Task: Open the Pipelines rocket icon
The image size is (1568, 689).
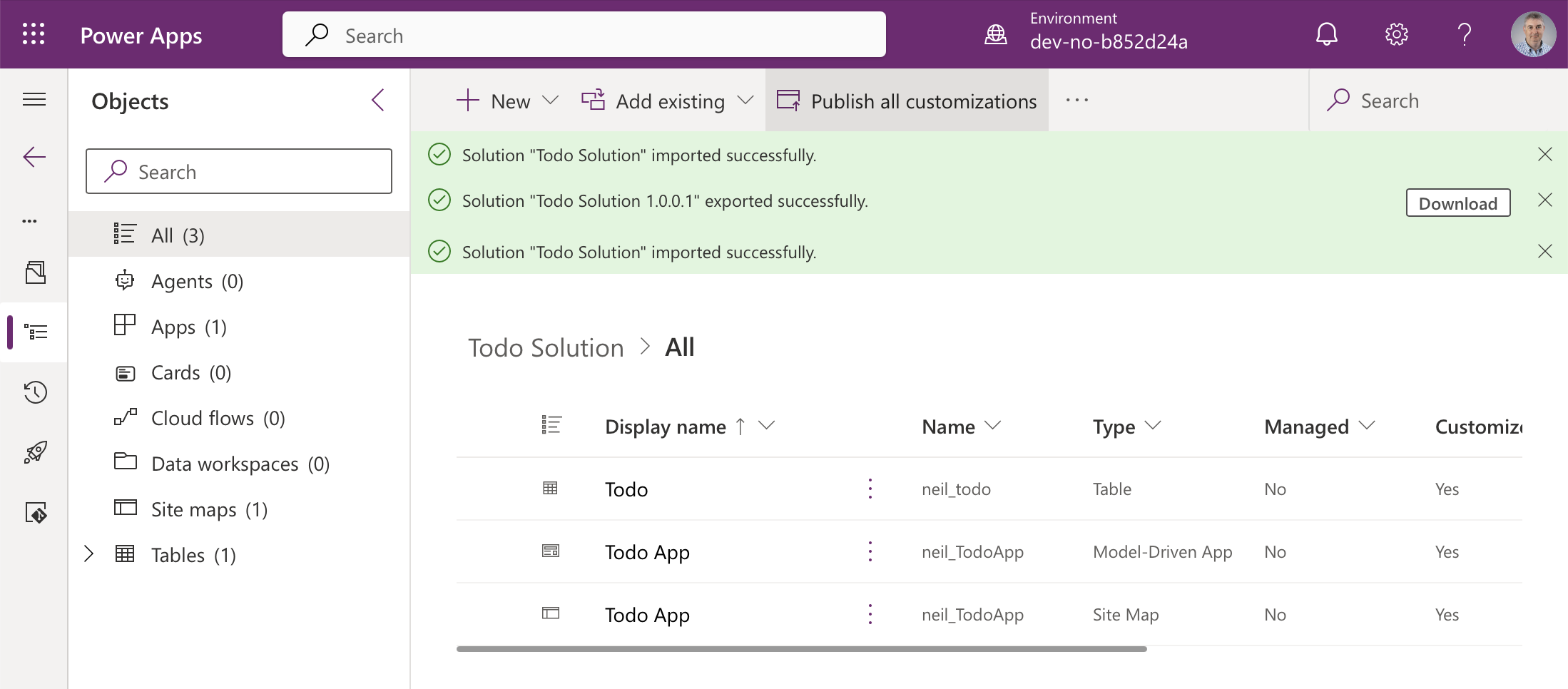Action: click(35, 452)
